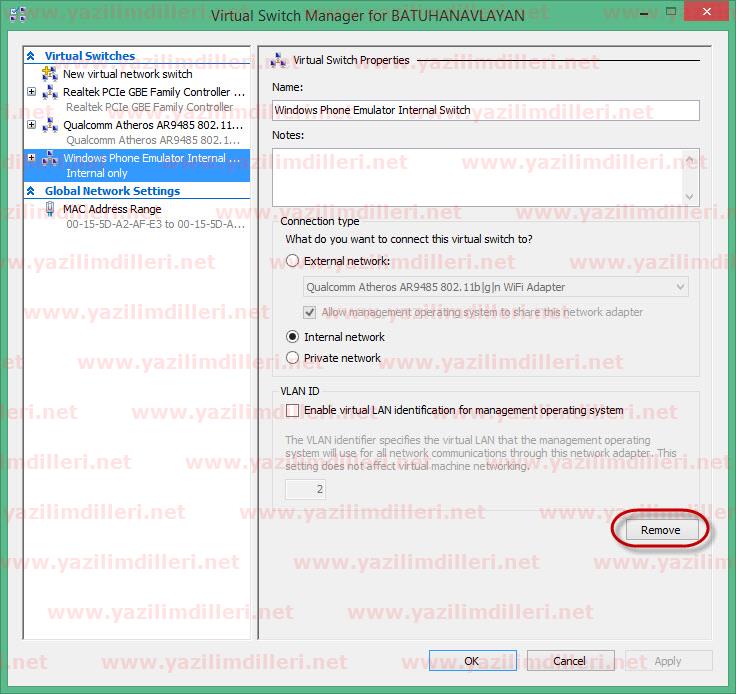Select the External network radio button

(x=292, y=261)
